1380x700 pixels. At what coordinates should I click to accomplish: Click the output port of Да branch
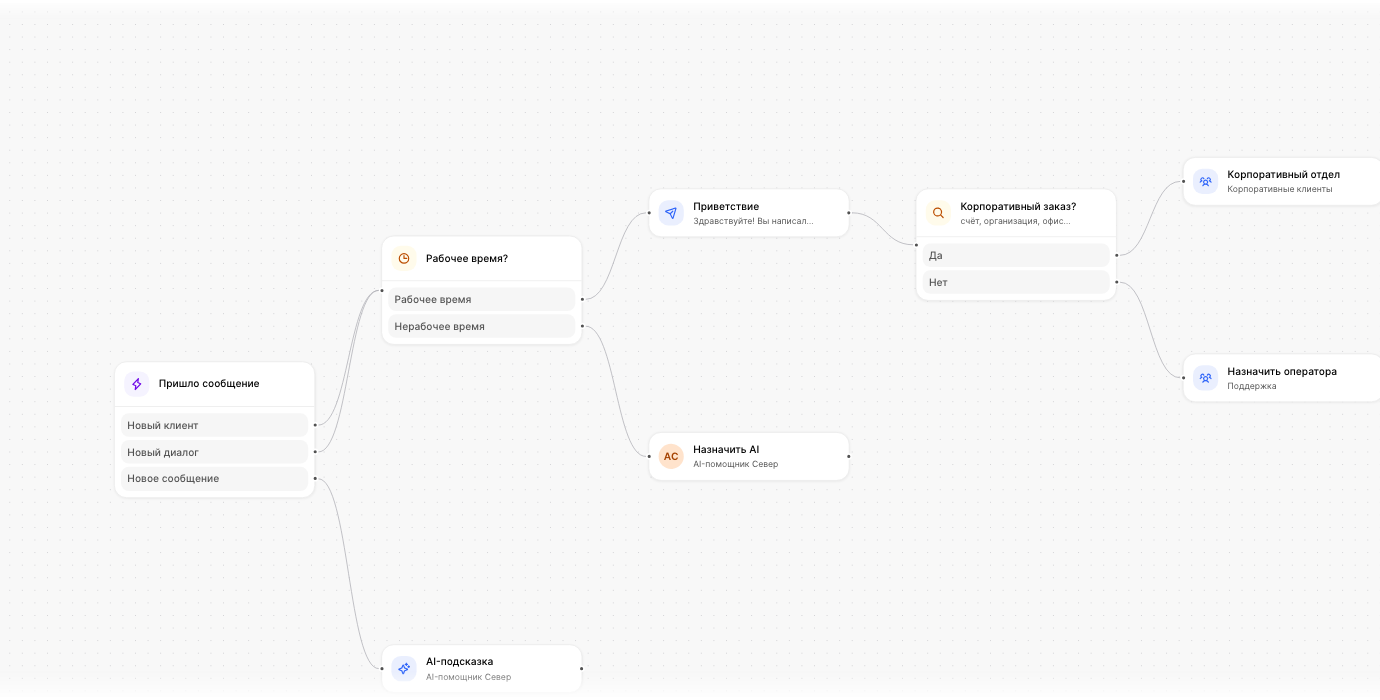click(1116, 255)
